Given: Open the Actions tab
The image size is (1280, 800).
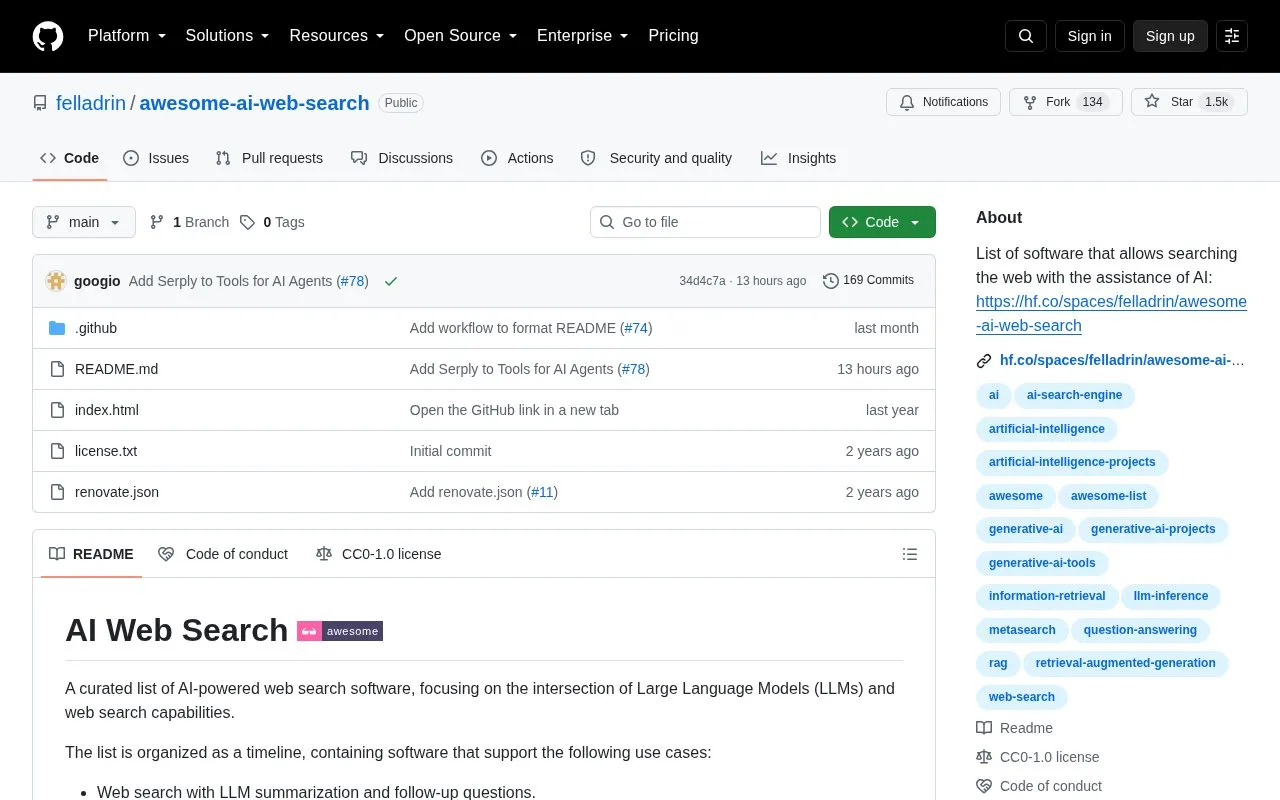Looking at the screenshot, I should click(x=517, y=158).
